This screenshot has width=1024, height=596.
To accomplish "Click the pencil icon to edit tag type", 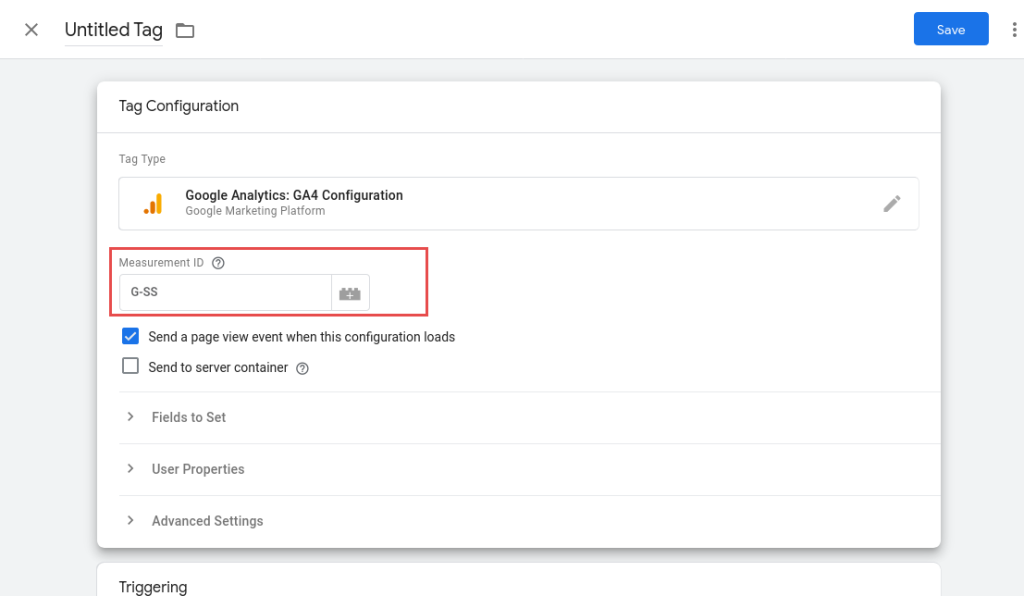I will tap(891, 204).
